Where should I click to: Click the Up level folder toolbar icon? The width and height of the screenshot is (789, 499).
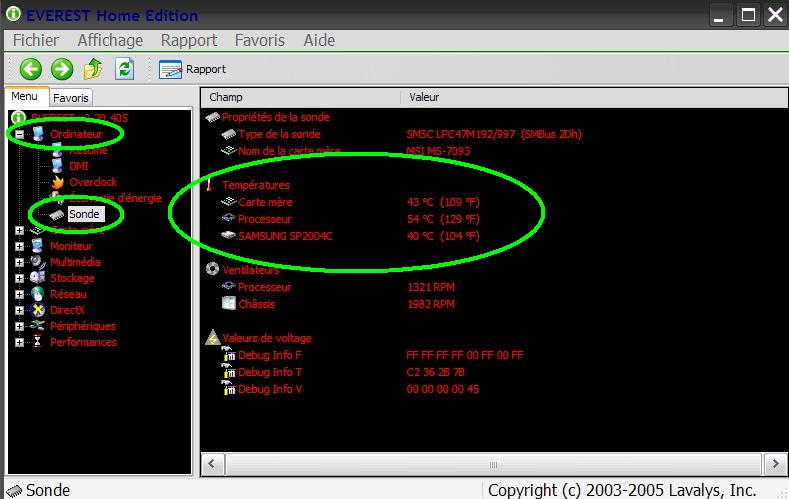coord(93,69)
